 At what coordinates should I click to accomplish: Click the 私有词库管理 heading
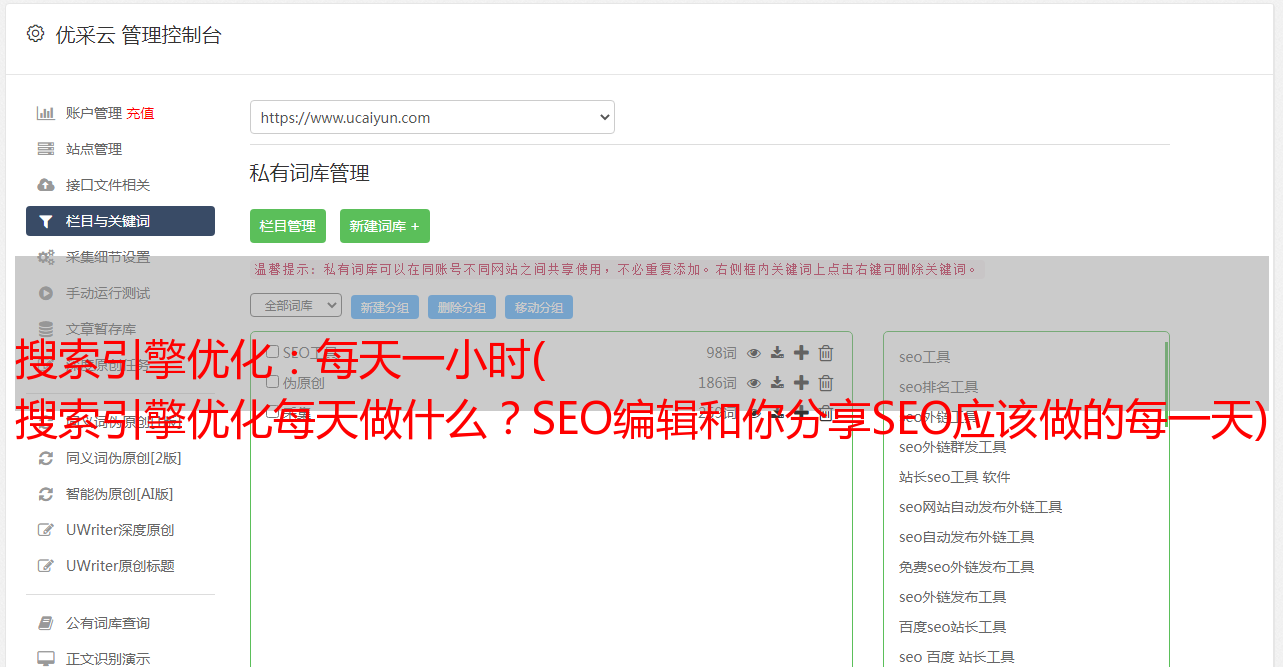310,173
